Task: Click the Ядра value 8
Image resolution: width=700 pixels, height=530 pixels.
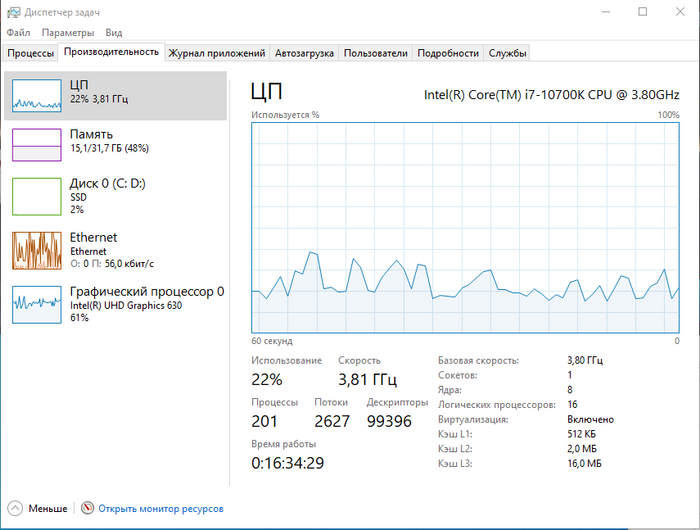Action: [x=570, y=390]
